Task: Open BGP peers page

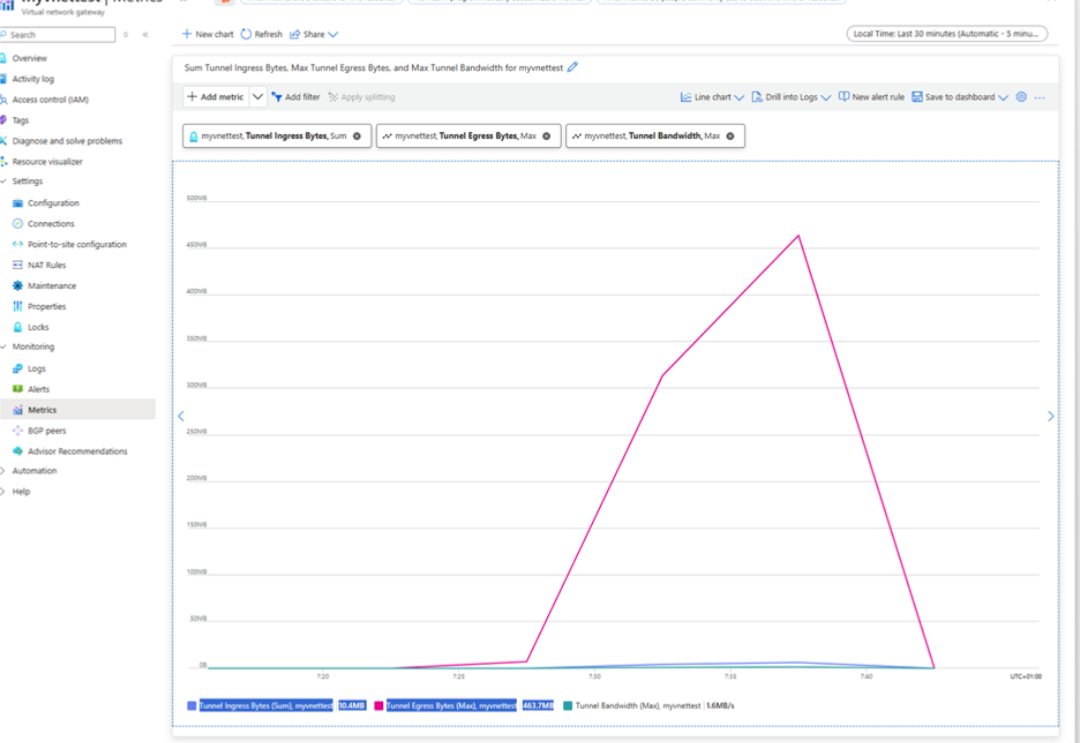Action: click(x=47, y=430)
